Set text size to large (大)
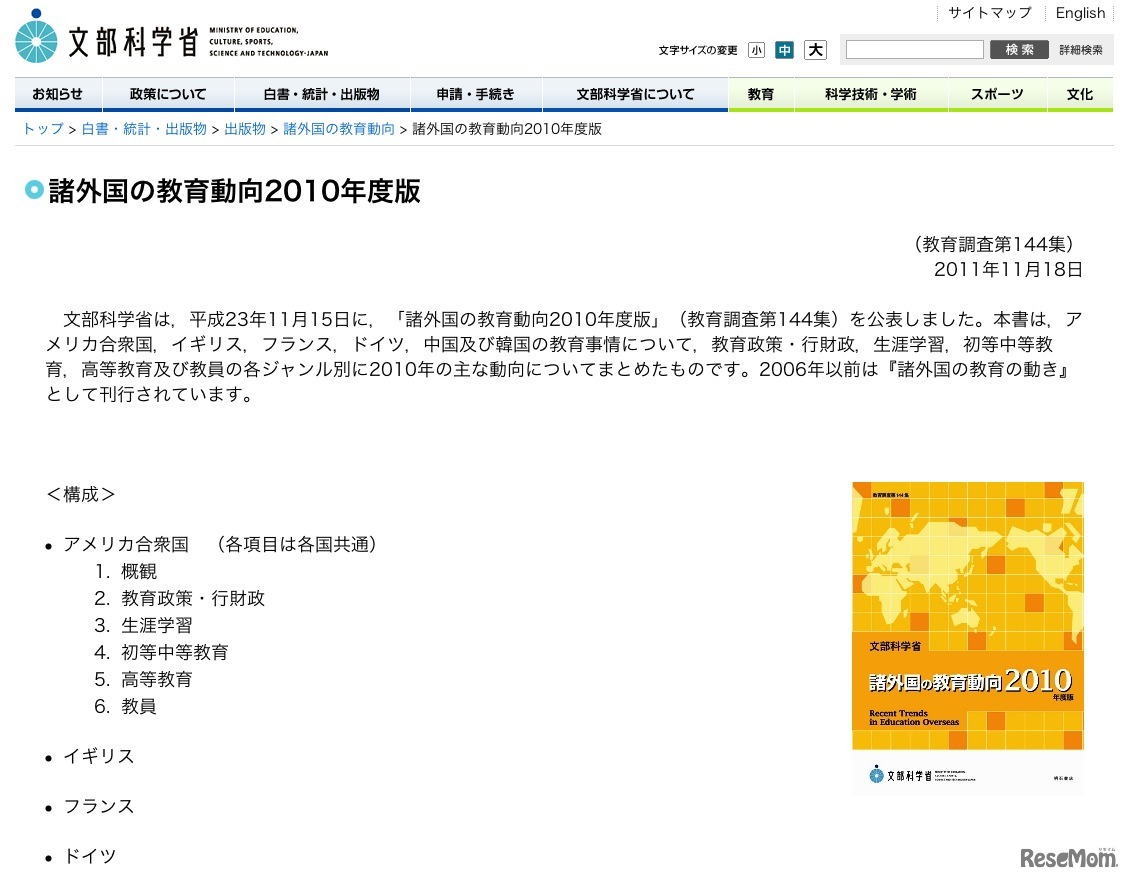Viewport: 1131px width, 881px height. (816, 50)
